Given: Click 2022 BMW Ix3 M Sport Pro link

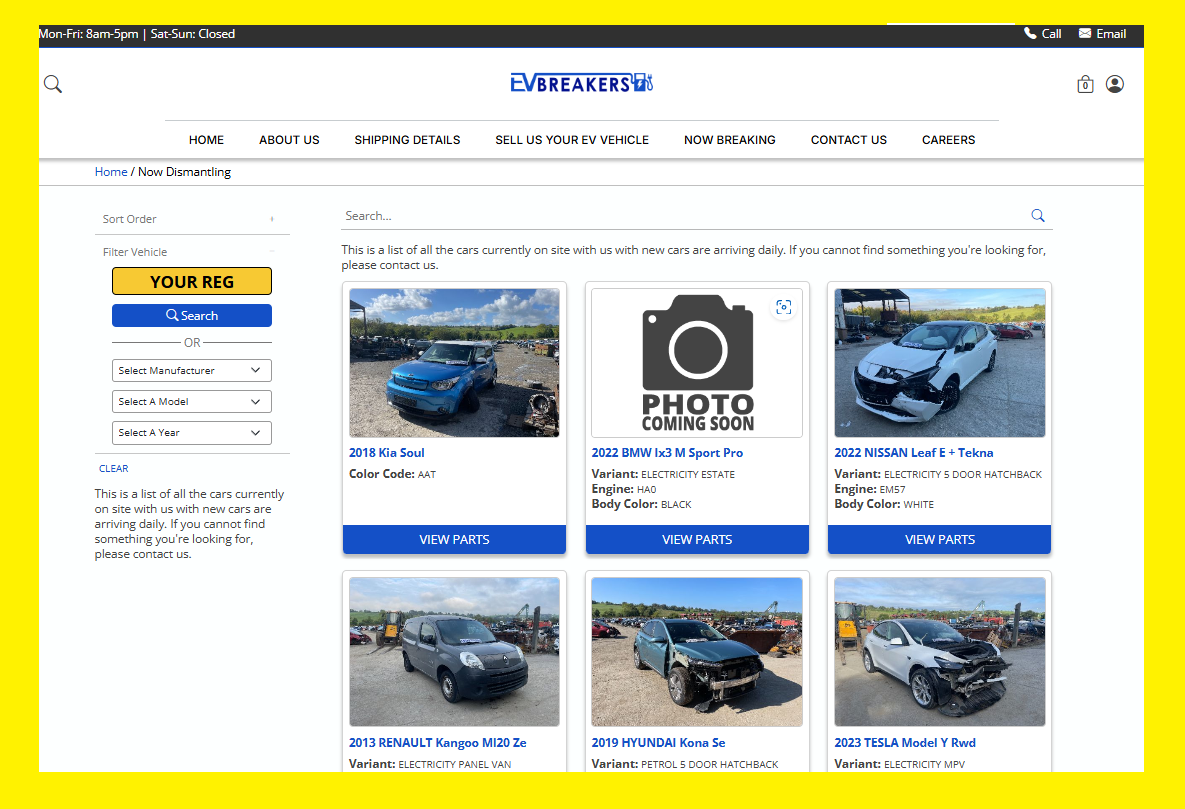Looking at the screenshot, I should pos(667,453).
